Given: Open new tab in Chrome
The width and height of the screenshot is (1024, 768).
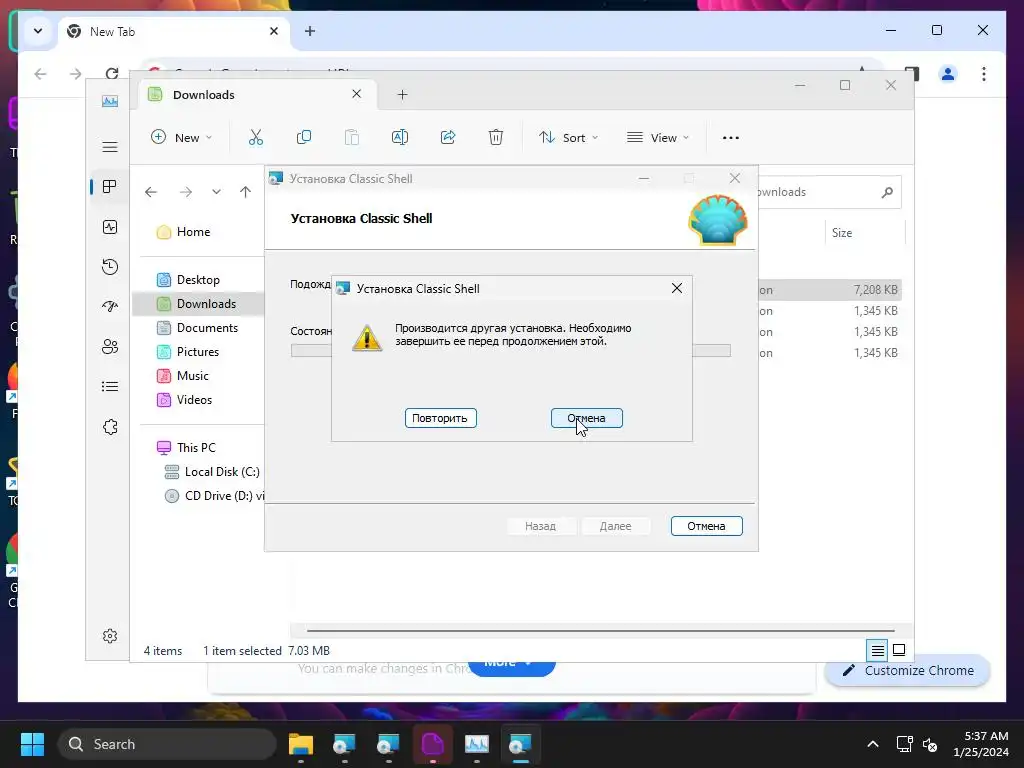Looking at the screenshot, I should point(310,31).
